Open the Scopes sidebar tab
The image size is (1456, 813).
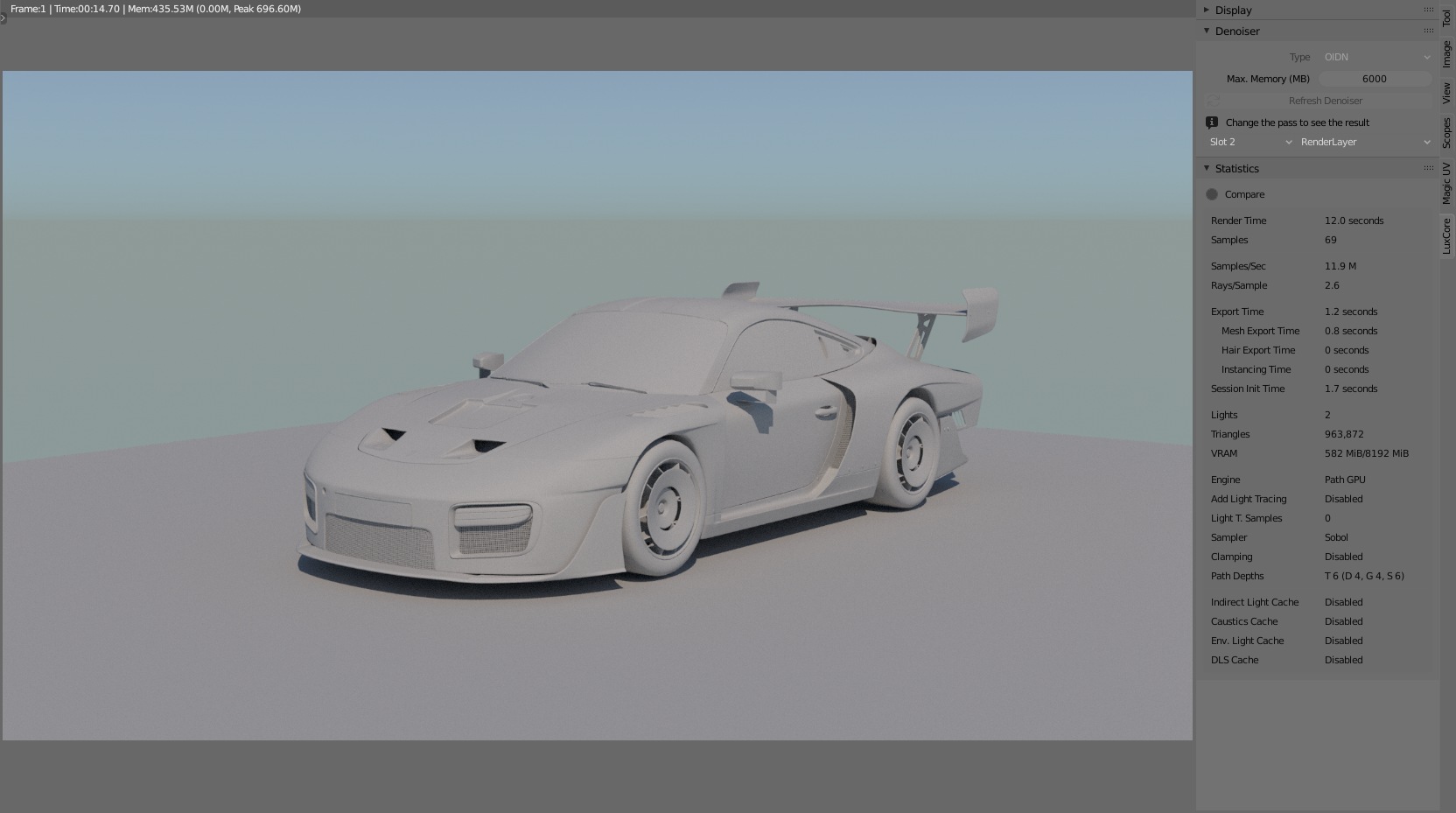click(x=1447, y=133)
